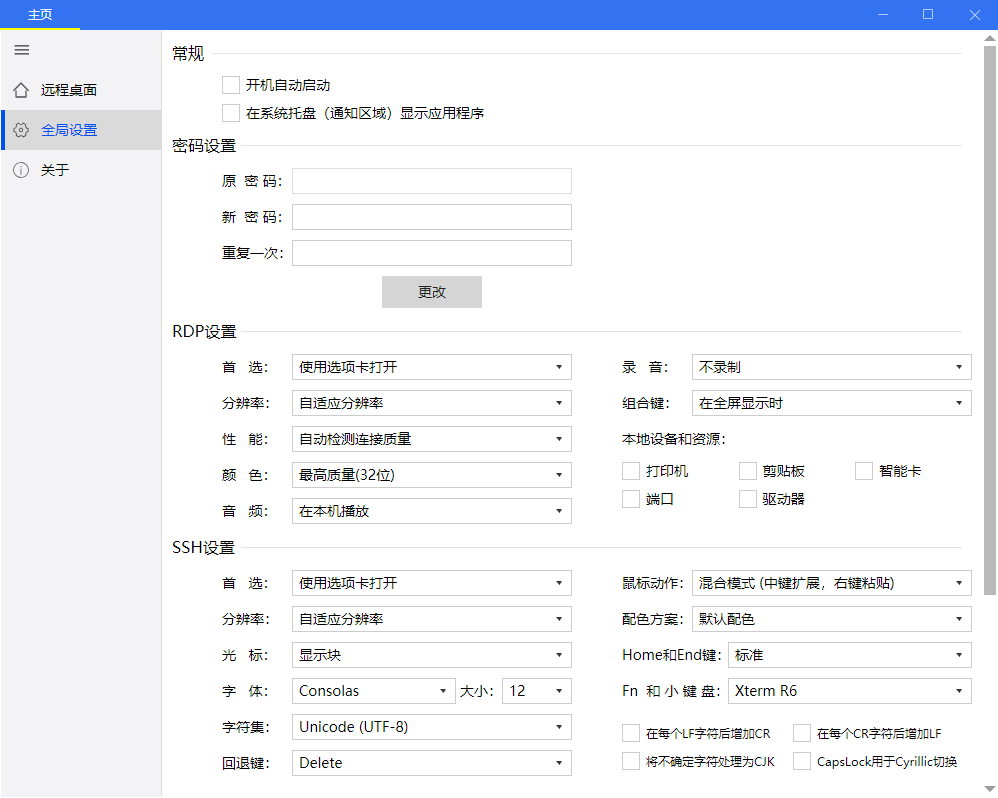Open the 回退键 Delete dropdown
Screen dimensions: 998x798
click(x=432, y=763)
